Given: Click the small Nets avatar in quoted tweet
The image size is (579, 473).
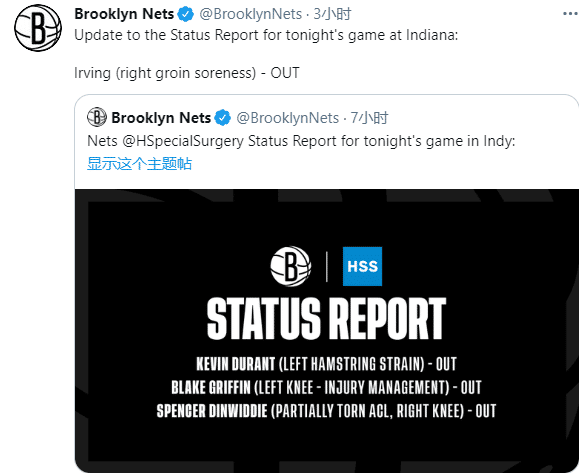Looking at the screenshot, I should pyautogui.click(x=97, y=117).
